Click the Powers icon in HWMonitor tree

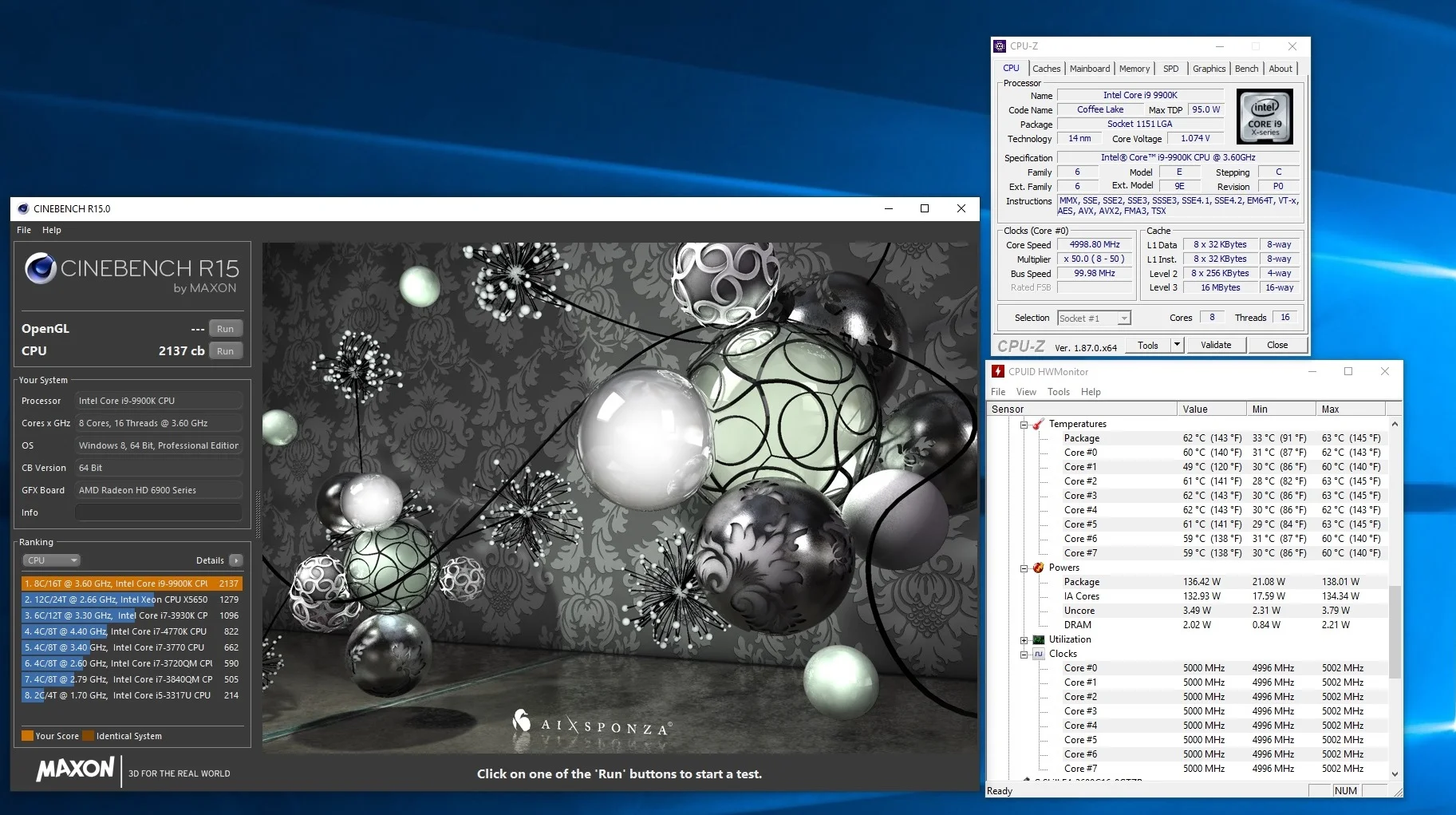[1038, 568]
